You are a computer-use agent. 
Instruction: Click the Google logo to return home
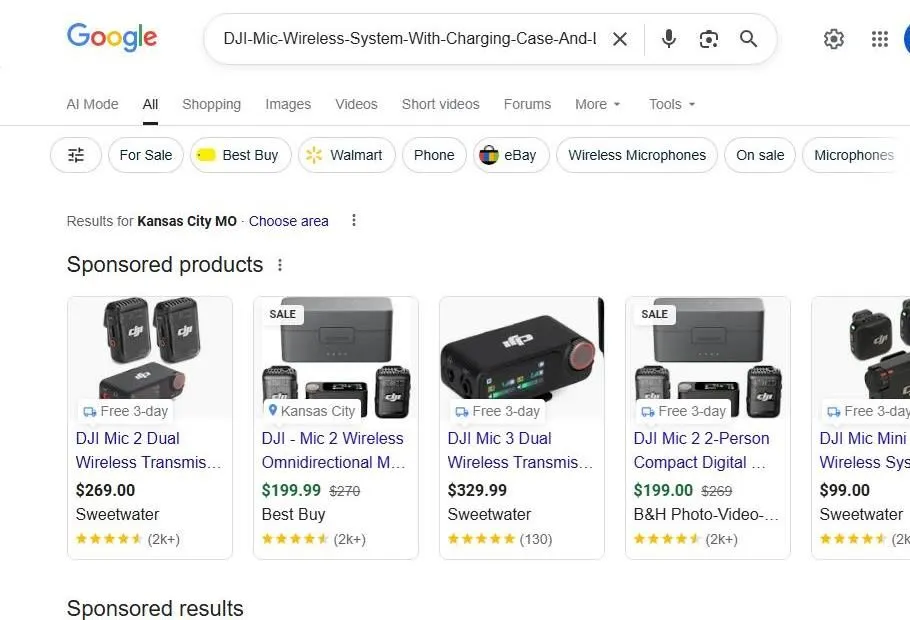(x=111, y=38)
